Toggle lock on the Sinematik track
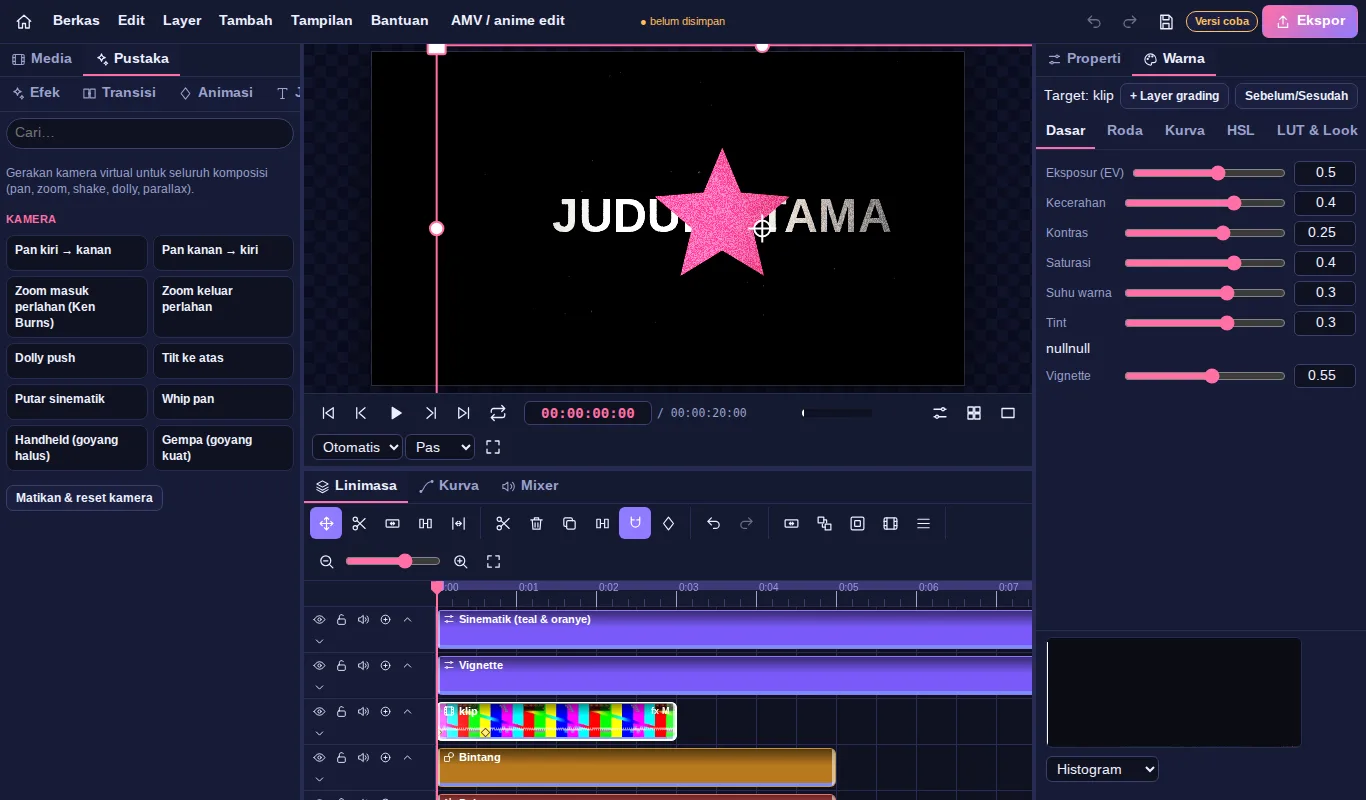The image size is (1366, 800). [341, 620]
